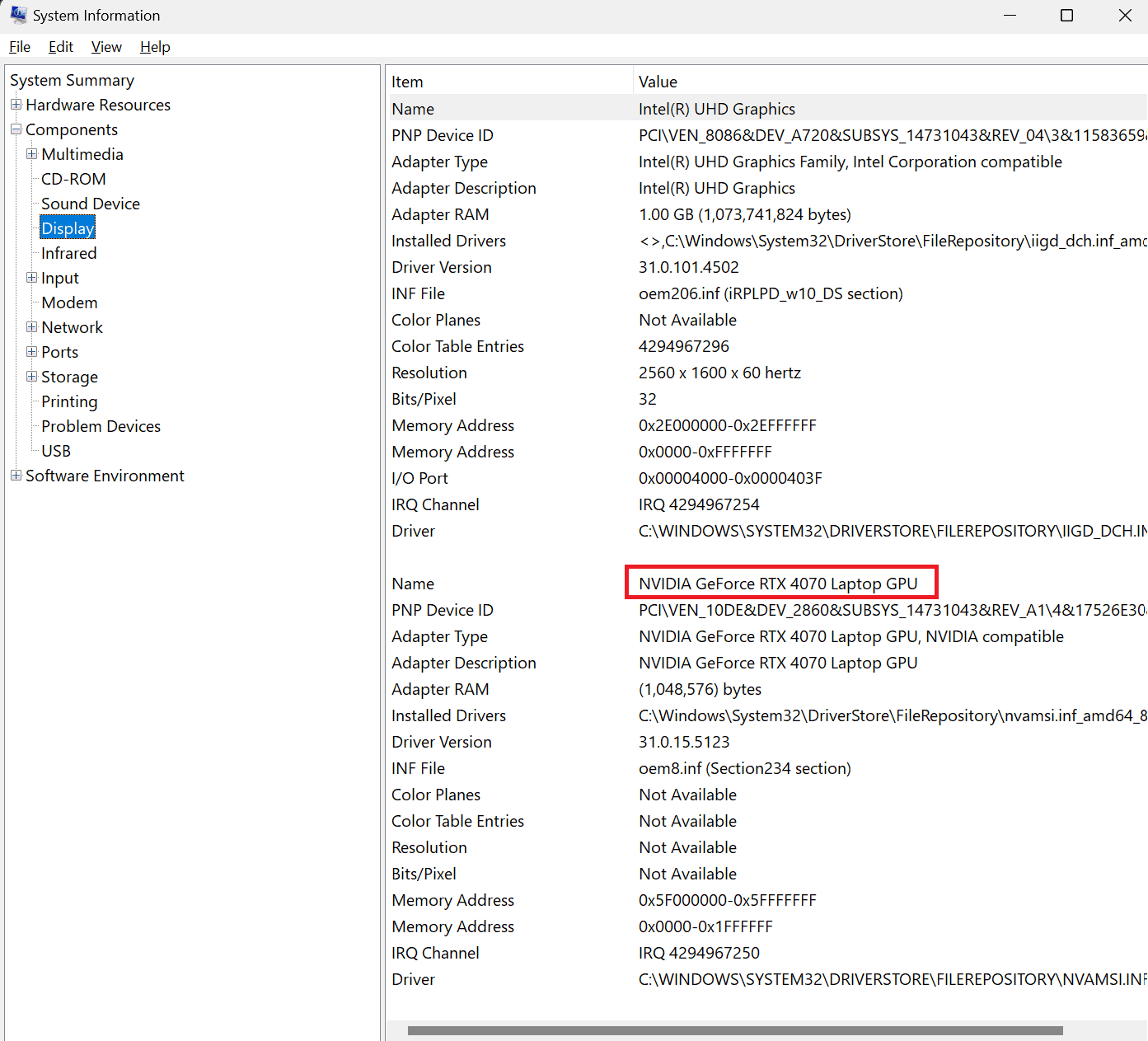The height and width of the screenshot is (1041, 1148).
Task: Select Software Environment label in tree
Action: coord(105,476)
